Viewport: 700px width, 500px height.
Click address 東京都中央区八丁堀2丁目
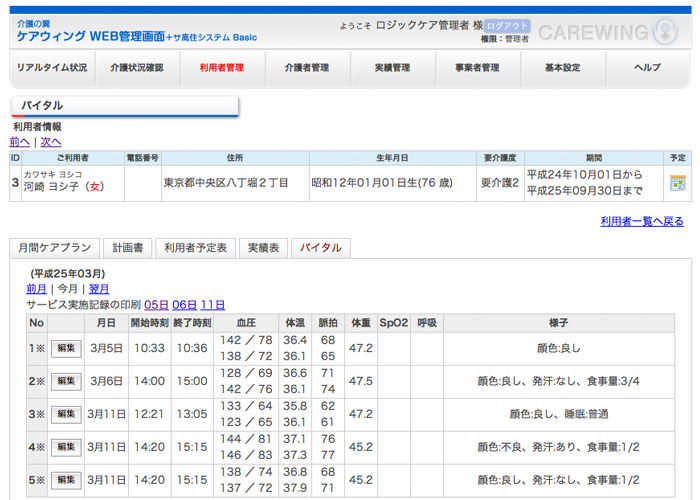226,183
